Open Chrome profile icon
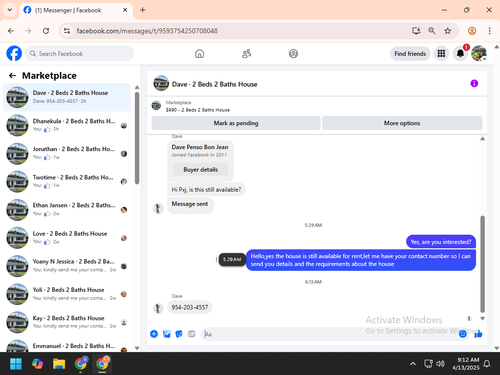This screenshot has height=375, width=500. [472, 31]
